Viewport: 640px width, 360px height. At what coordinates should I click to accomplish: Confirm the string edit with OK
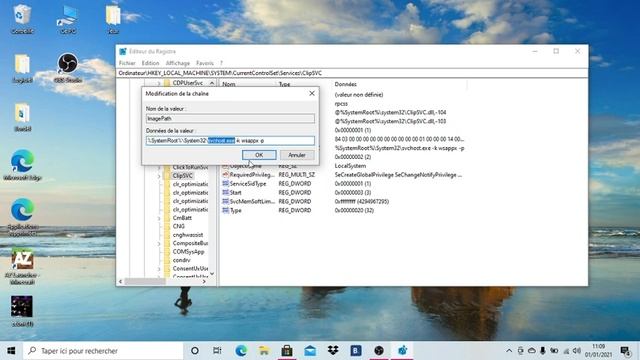tap(259, 155)
